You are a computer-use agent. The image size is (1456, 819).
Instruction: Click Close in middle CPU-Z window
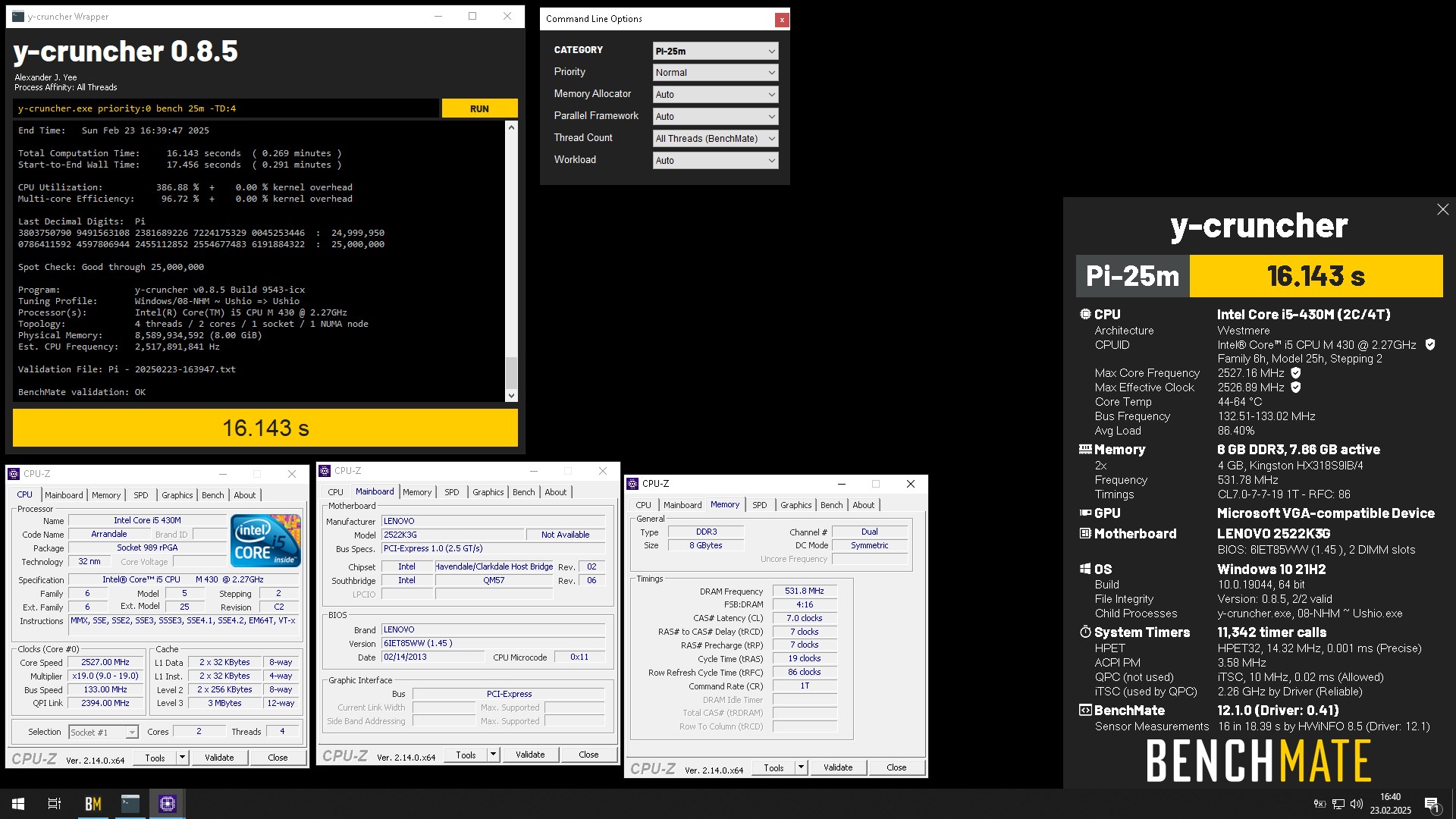point(588,755)
